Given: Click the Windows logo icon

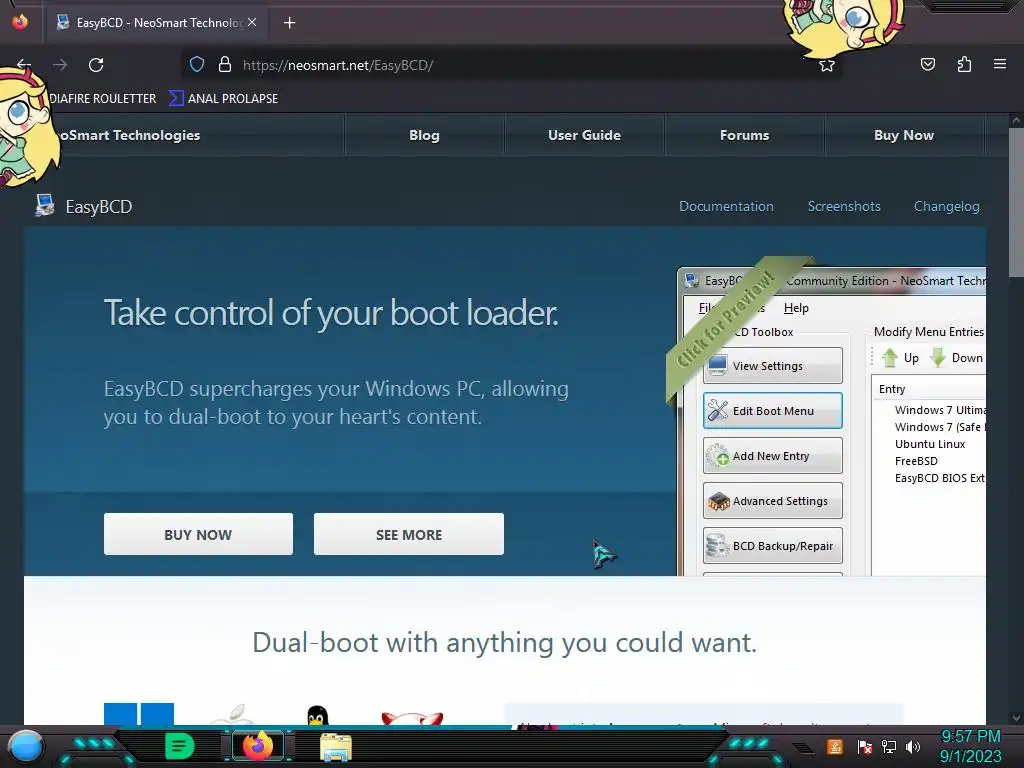Looking at the screenshot, I should (x=139, y=714).
